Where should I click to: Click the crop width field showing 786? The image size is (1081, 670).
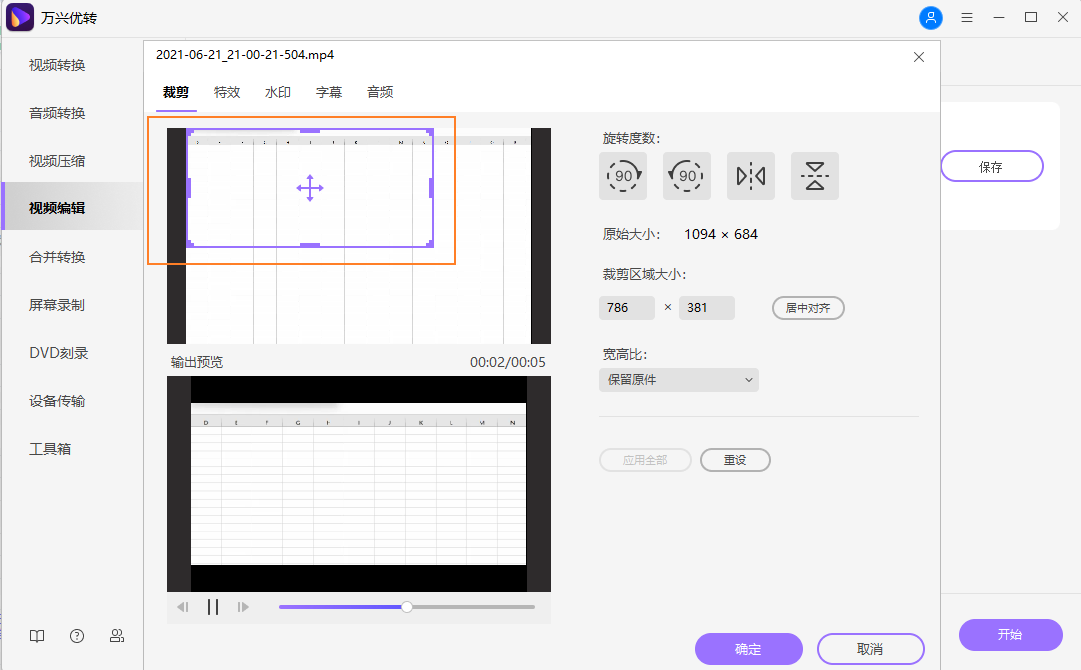(x=626, y=308)
